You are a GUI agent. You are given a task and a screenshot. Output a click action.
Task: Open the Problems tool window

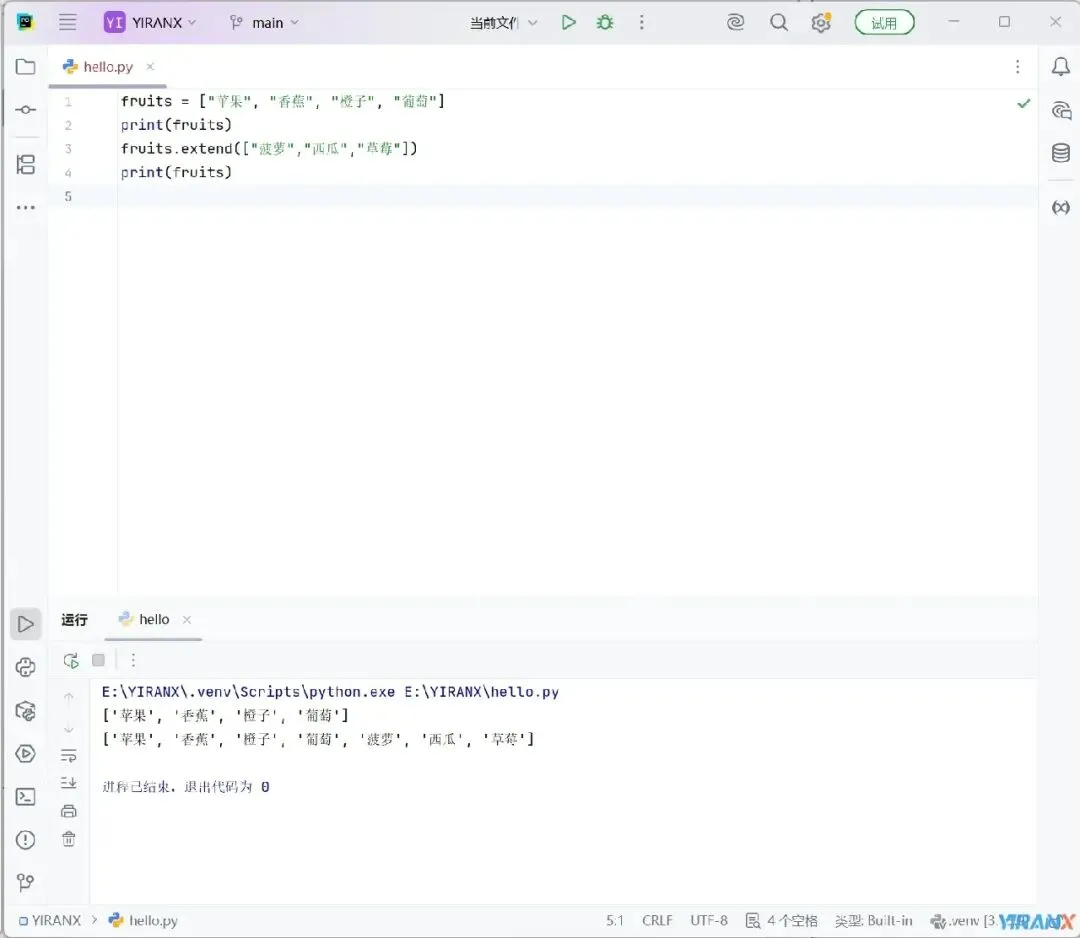[x=25, y=840]
